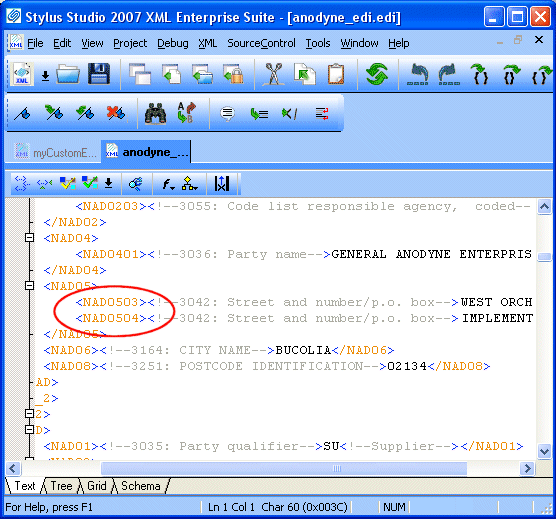This screenshot has height=519, width=556.
Task: Click the check well-formed icon
Action: 67,183
